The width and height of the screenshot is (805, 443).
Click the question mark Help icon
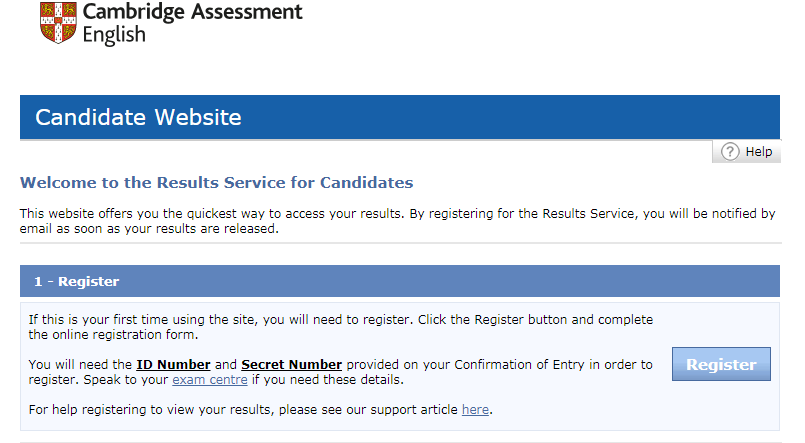730,152
